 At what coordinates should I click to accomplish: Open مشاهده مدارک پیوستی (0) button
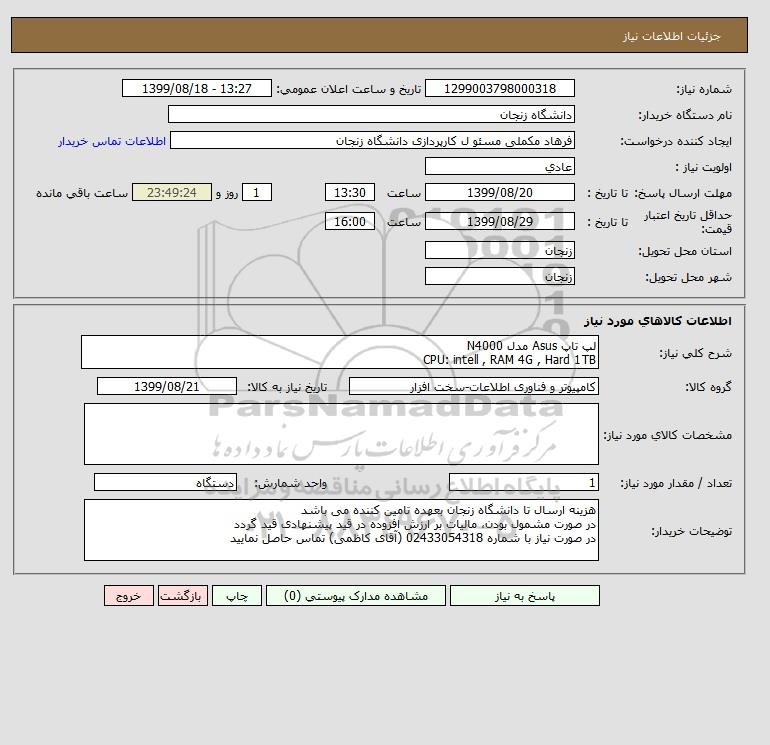pos(356,596)
